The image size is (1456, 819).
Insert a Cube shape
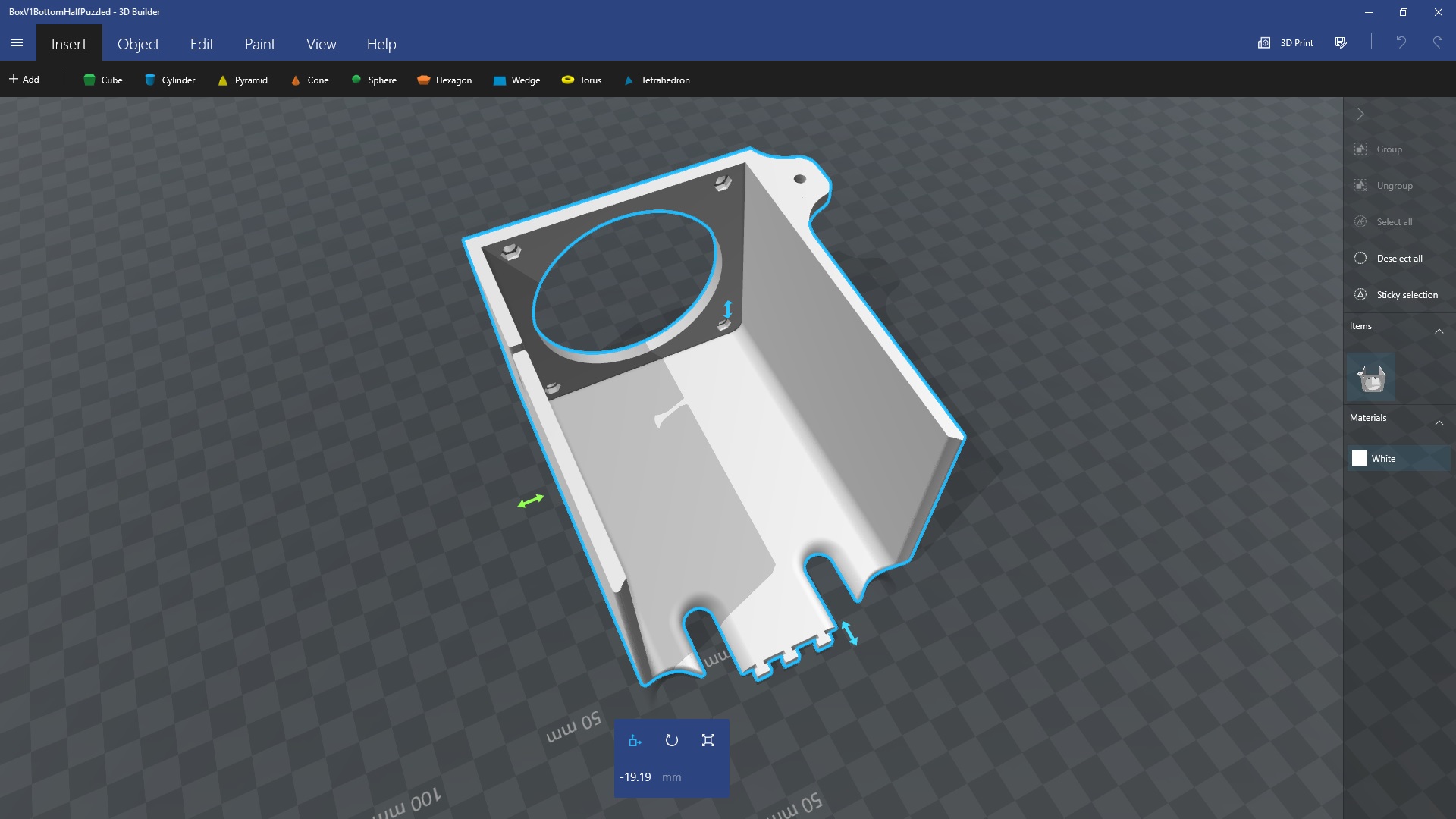pyautogui.click(x=102, y=80)
